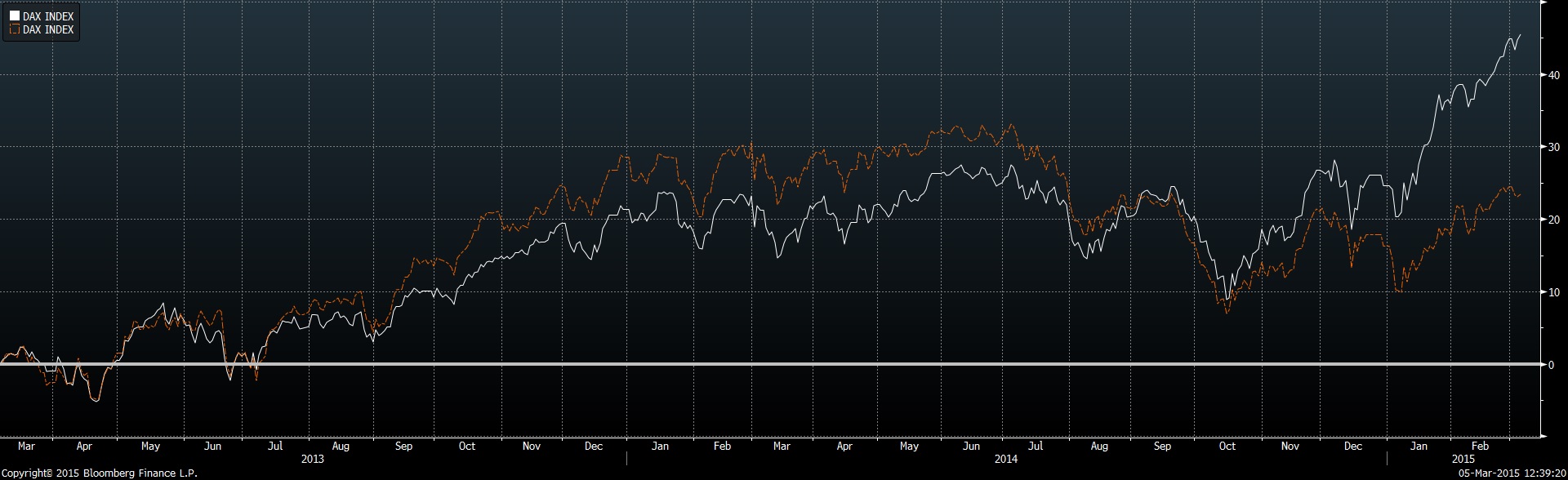Click the Aug 2014 month label
Screen dimensions: 1568x480
(1099, 447)
